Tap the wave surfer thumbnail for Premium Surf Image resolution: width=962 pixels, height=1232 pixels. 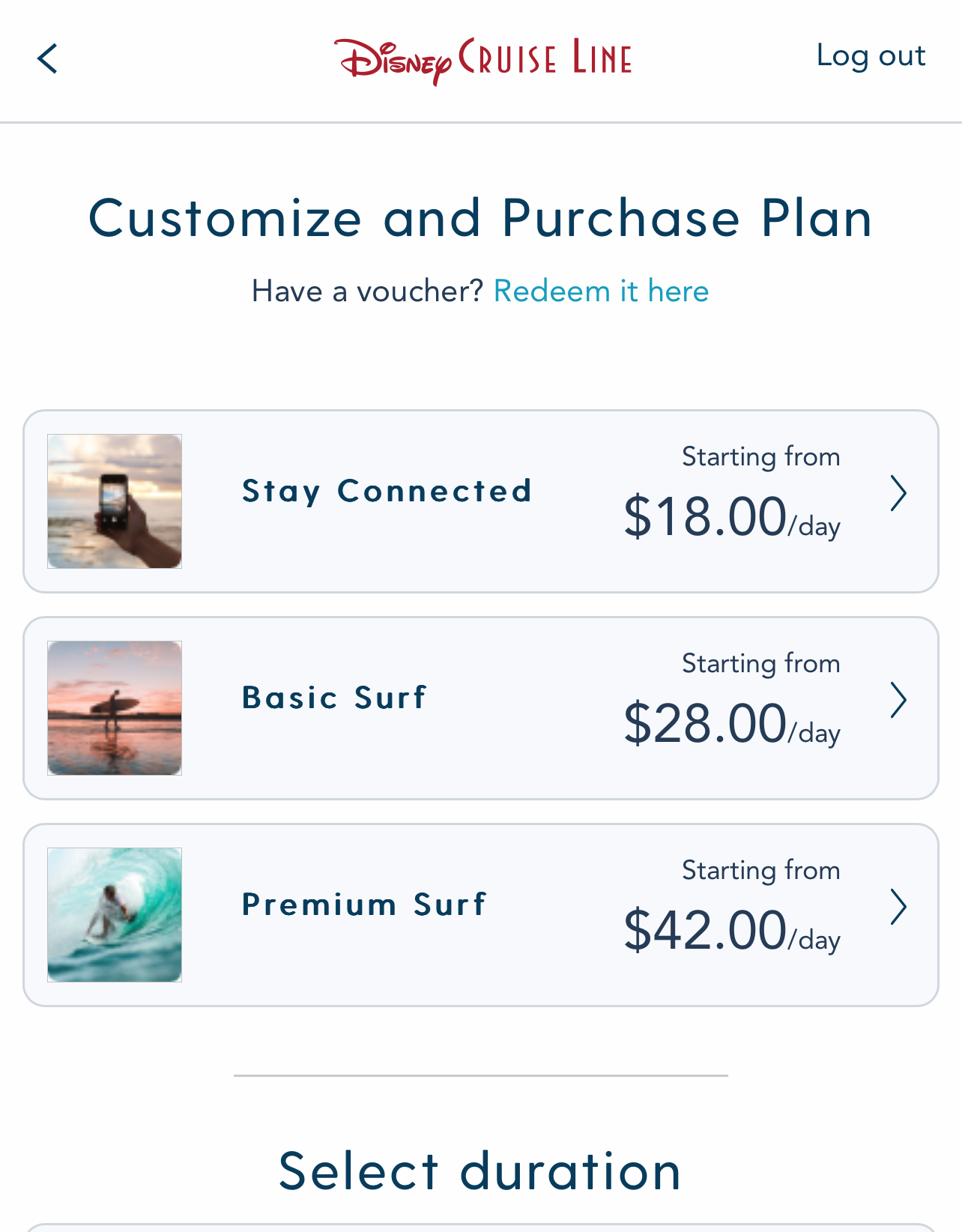[115, 915]
